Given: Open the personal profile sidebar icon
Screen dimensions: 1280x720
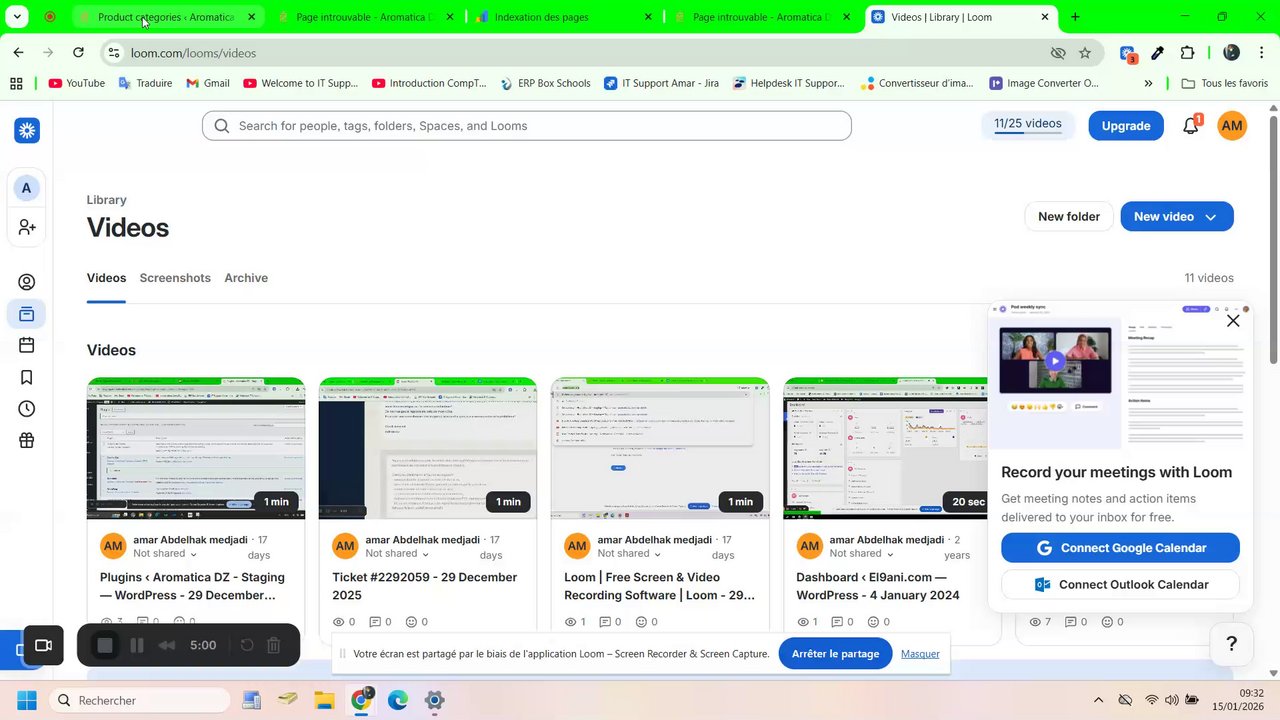Looking at the screenshot, I should [27, 283].
